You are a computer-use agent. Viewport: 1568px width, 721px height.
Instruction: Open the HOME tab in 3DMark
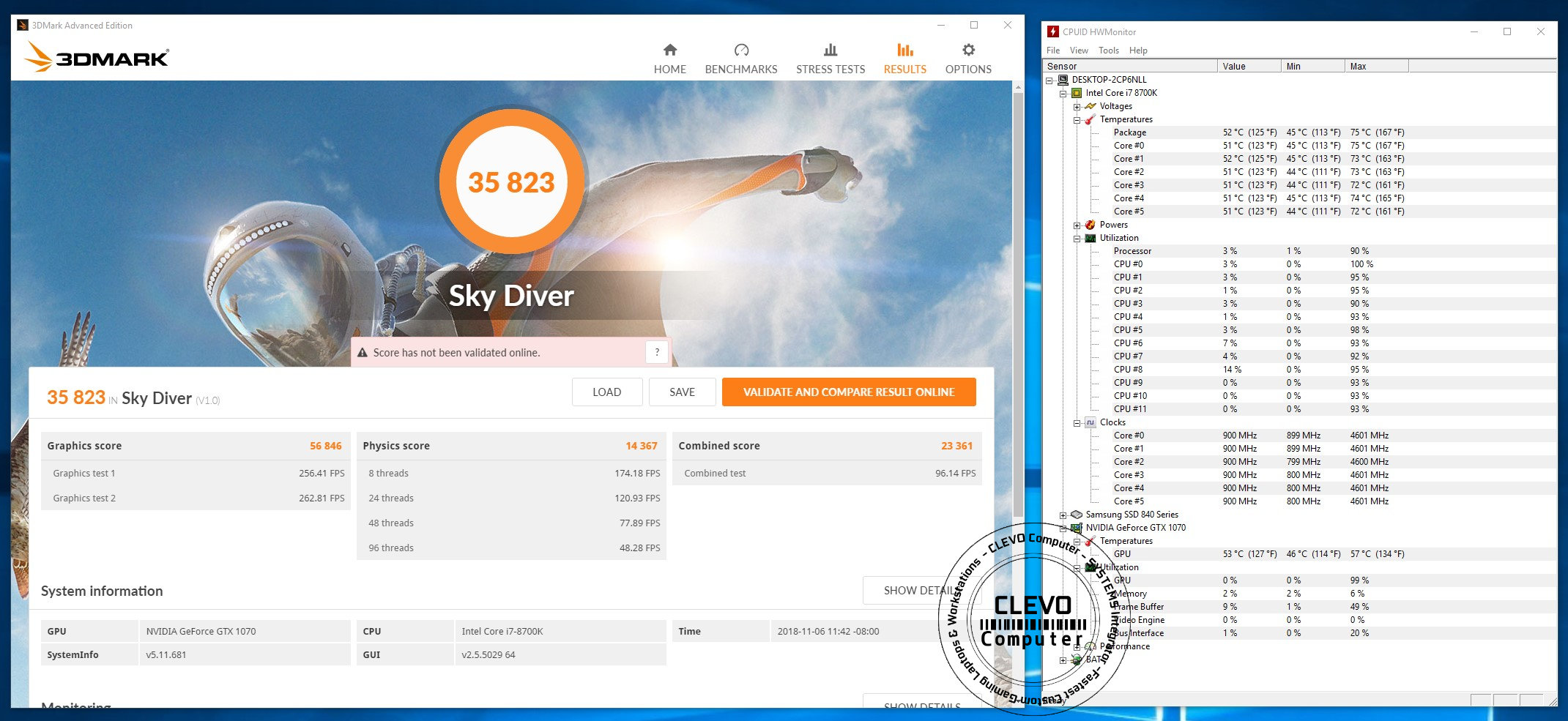tap(669, 59)
